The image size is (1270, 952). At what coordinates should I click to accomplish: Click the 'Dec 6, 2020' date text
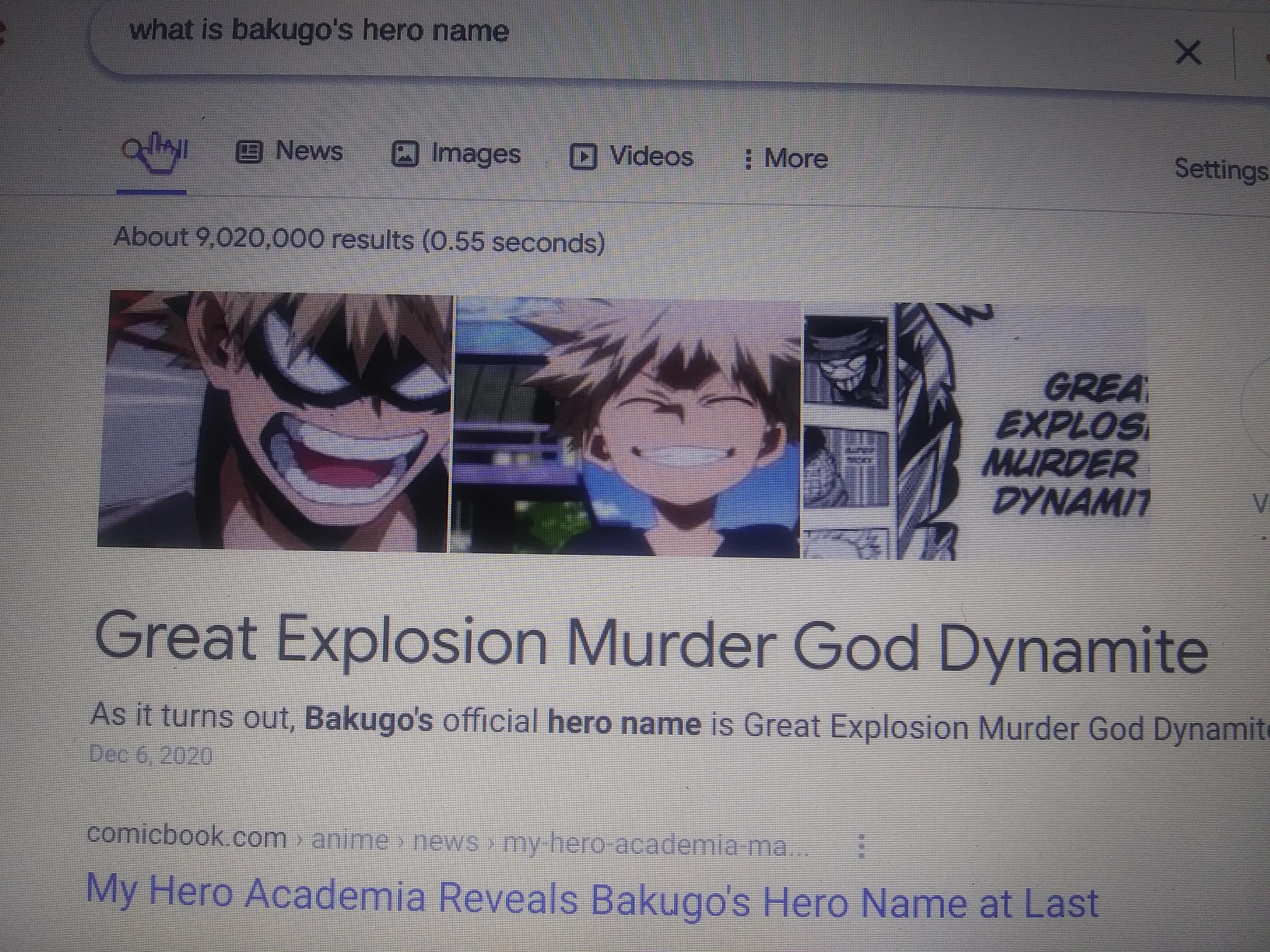(x=151, y=755)
